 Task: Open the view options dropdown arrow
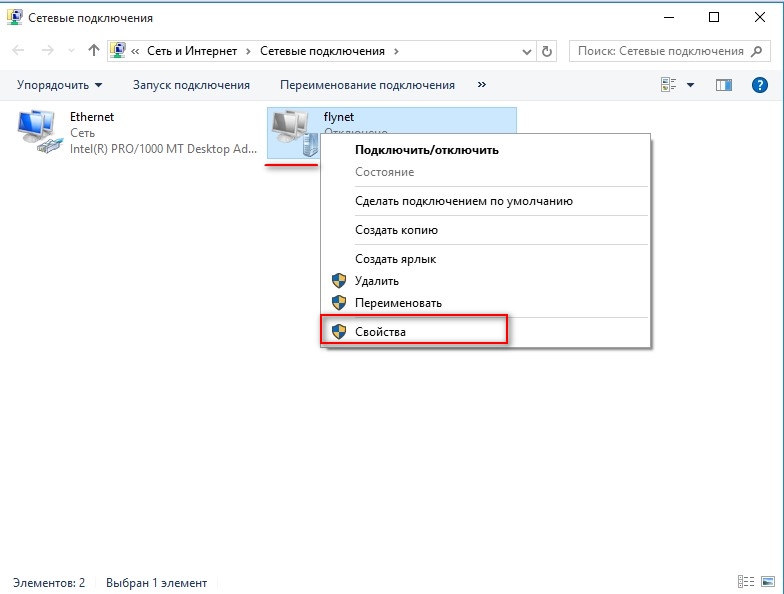tap(690, 85)
